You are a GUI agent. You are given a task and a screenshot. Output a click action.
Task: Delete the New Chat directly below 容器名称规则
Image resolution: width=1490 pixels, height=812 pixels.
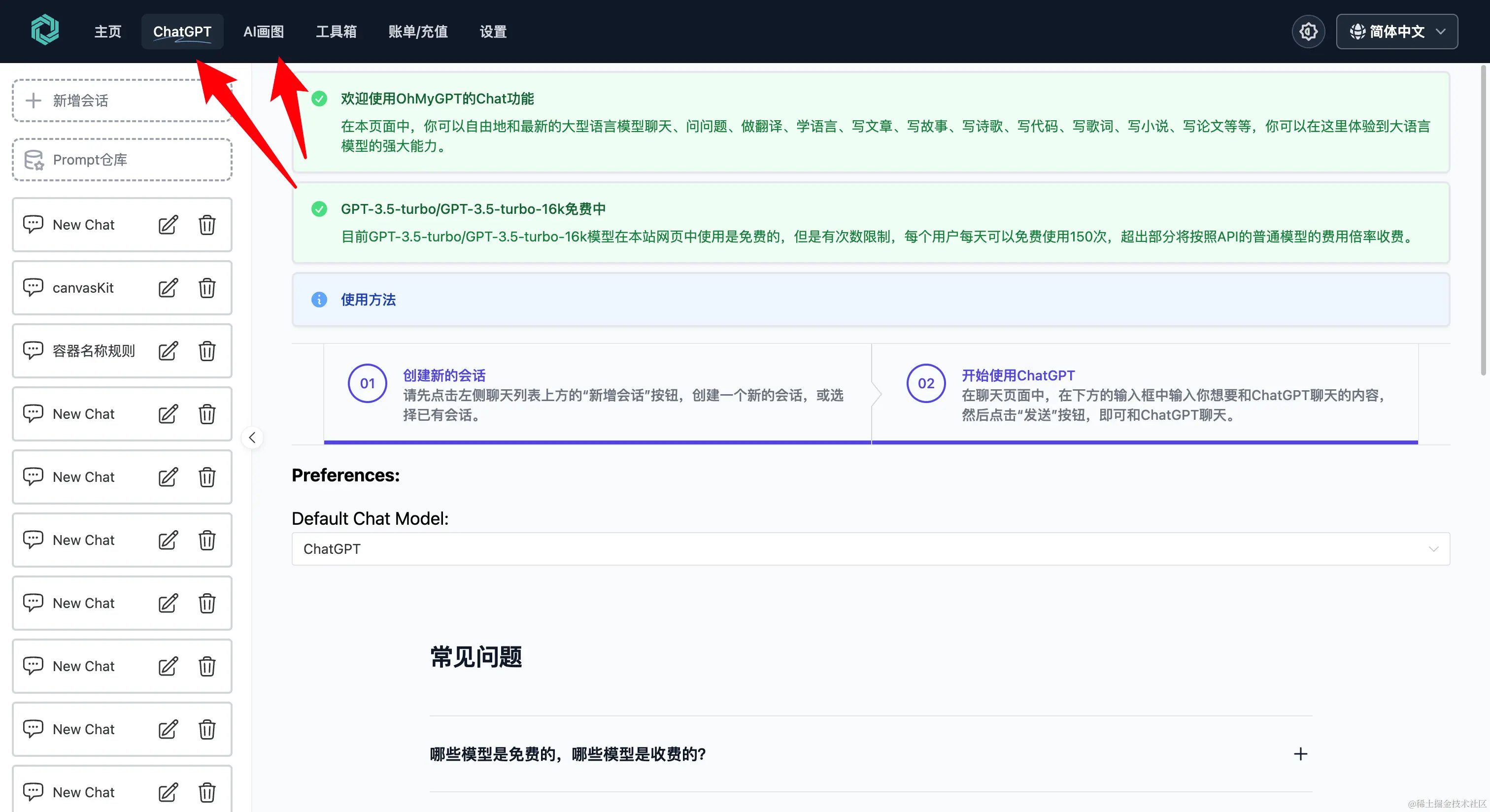point(207,414)
